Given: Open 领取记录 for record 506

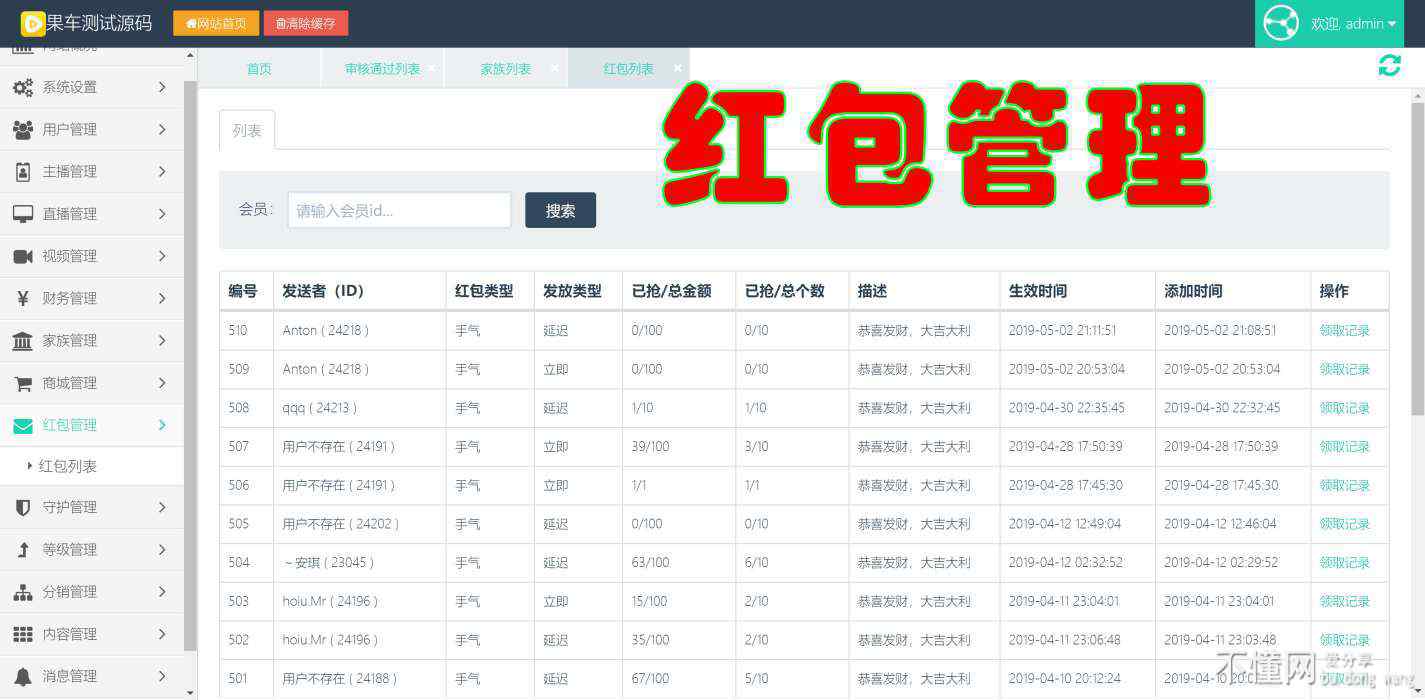Looking at the screenshot, I should point(1344,485).
